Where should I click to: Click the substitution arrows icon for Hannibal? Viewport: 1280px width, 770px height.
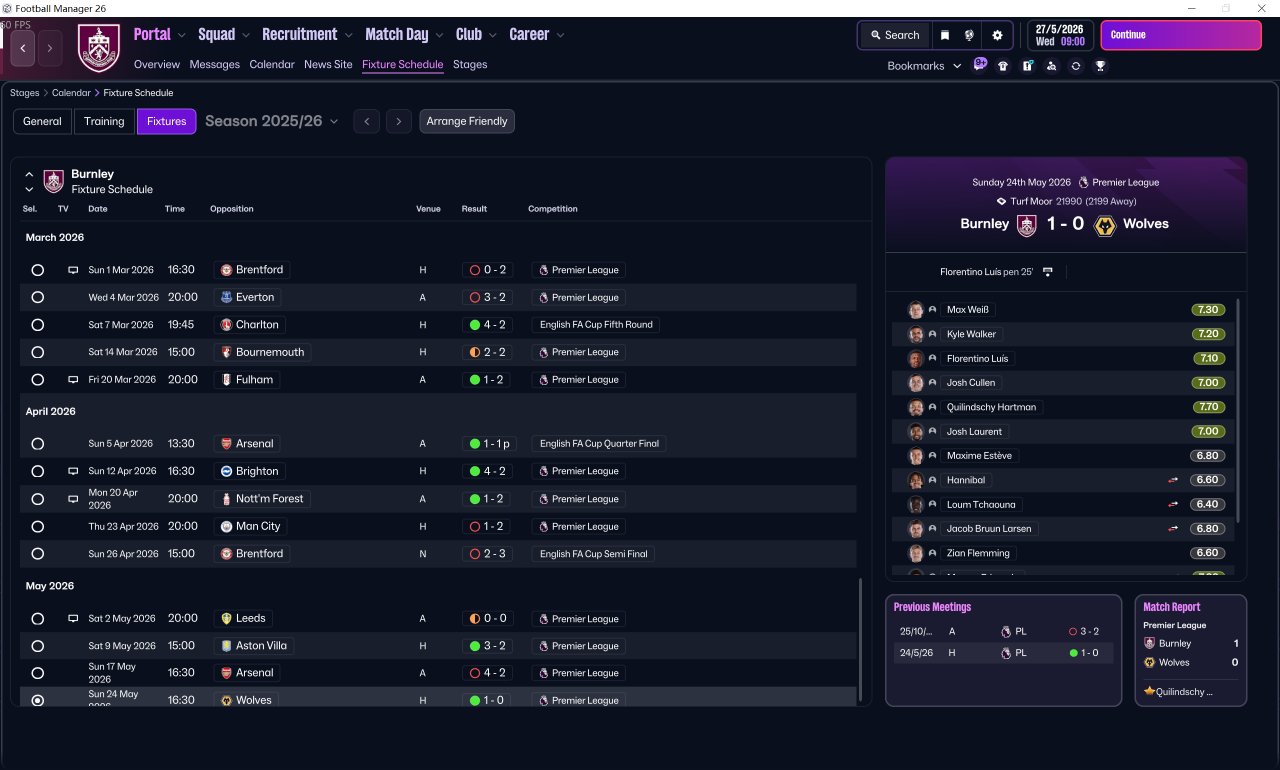click(1173, 480)
